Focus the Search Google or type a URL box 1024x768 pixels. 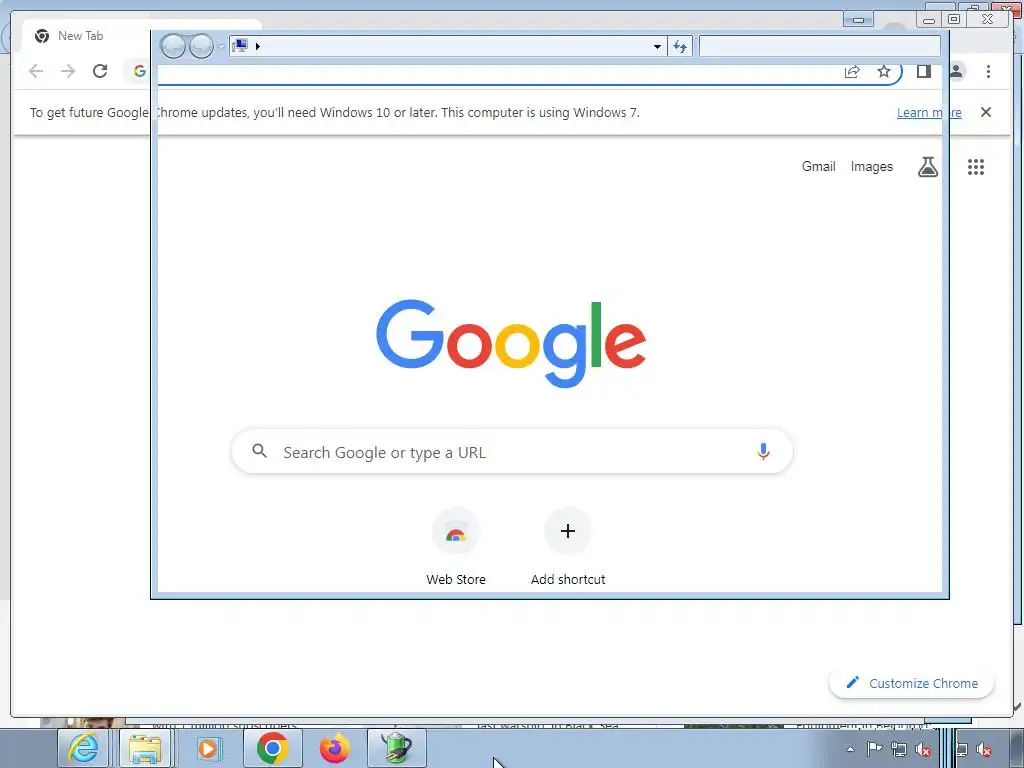pos(512,451)
